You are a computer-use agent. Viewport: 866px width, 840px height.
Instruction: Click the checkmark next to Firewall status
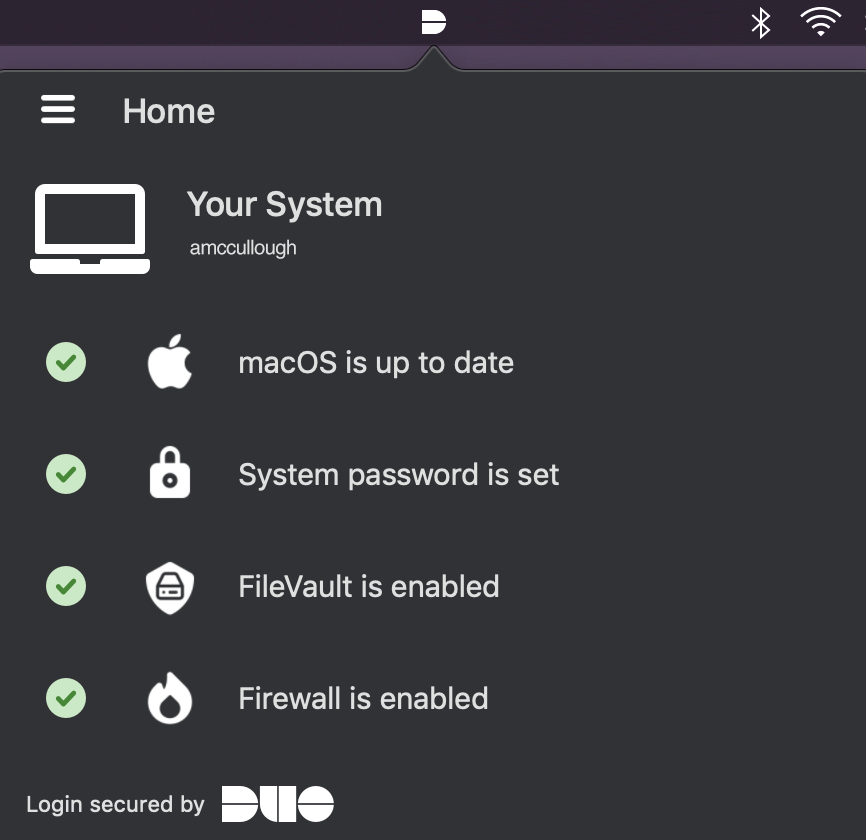(x=66, y=698)
